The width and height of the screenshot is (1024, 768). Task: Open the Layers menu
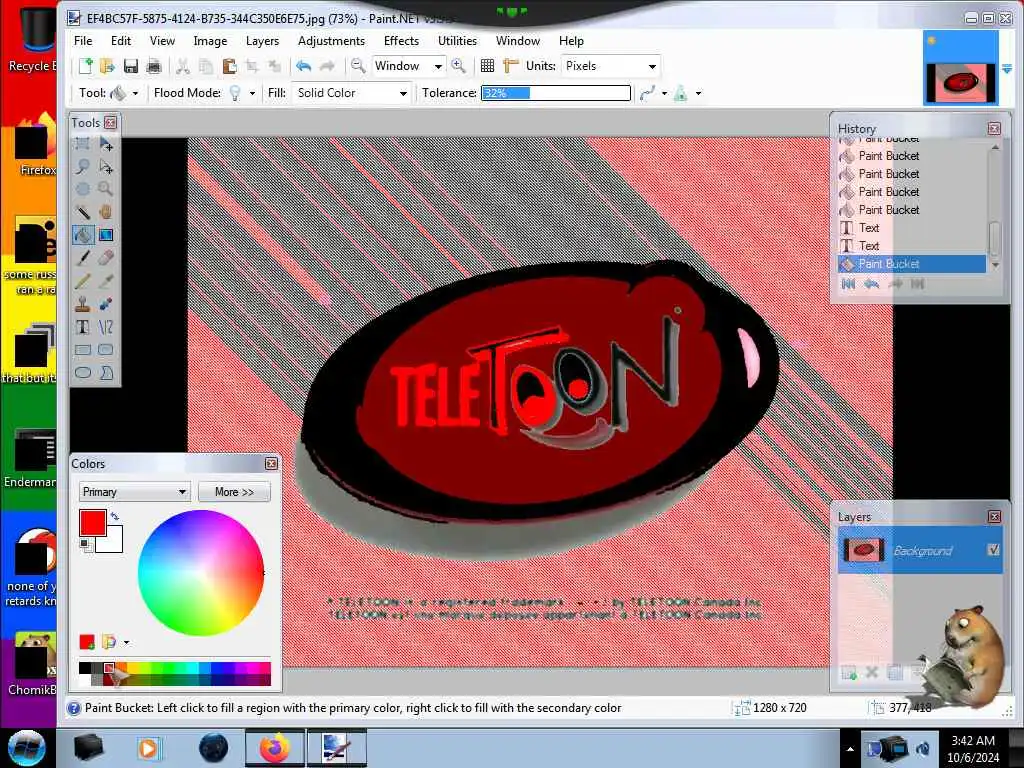pos(263,40)
